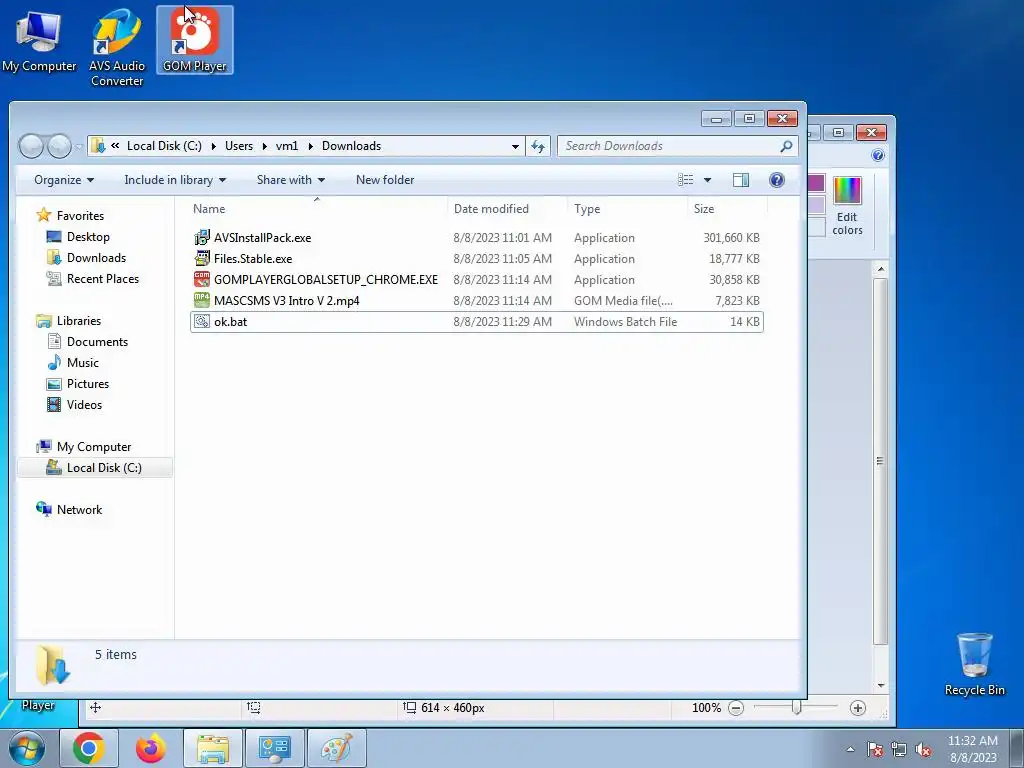Click Users in the address breadcrumb

(x=239, y=146)
